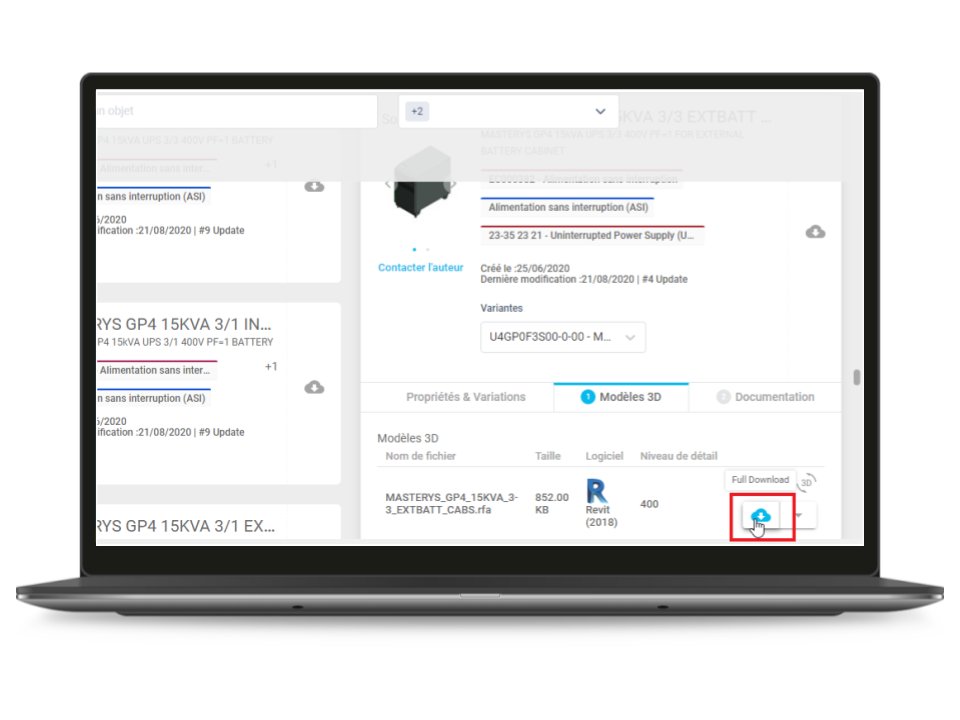Select the first image carousel dot
Viewport: 960px width, 720px height.
(414, 249)
